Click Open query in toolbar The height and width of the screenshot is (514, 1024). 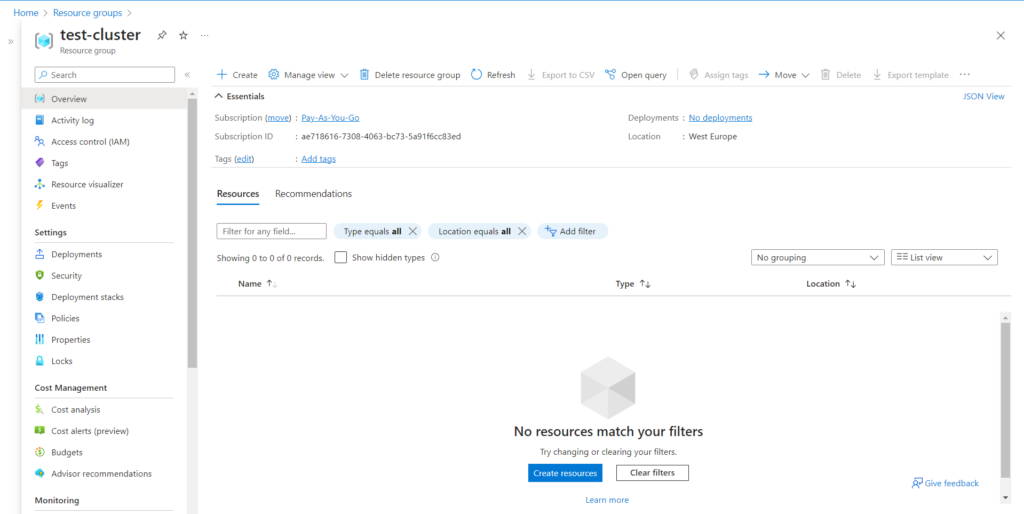coord(636,75)
